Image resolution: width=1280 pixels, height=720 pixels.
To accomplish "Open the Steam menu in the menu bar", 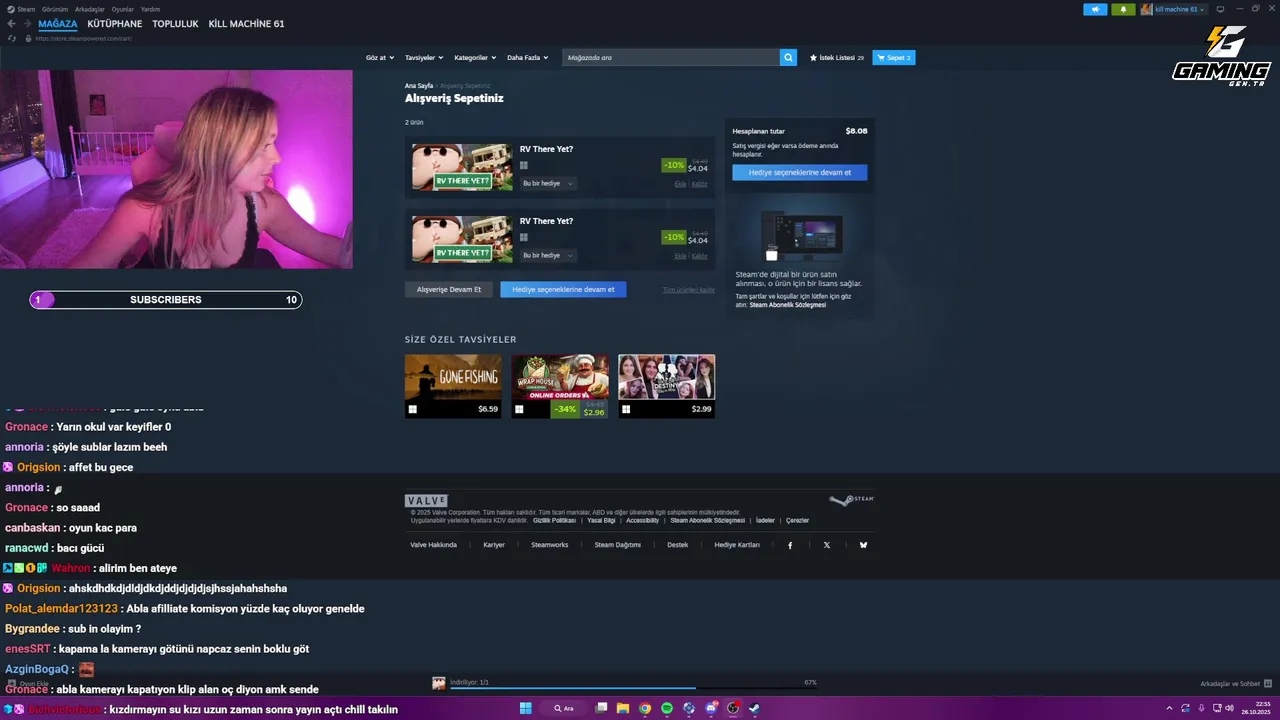I will coord(26,9).
